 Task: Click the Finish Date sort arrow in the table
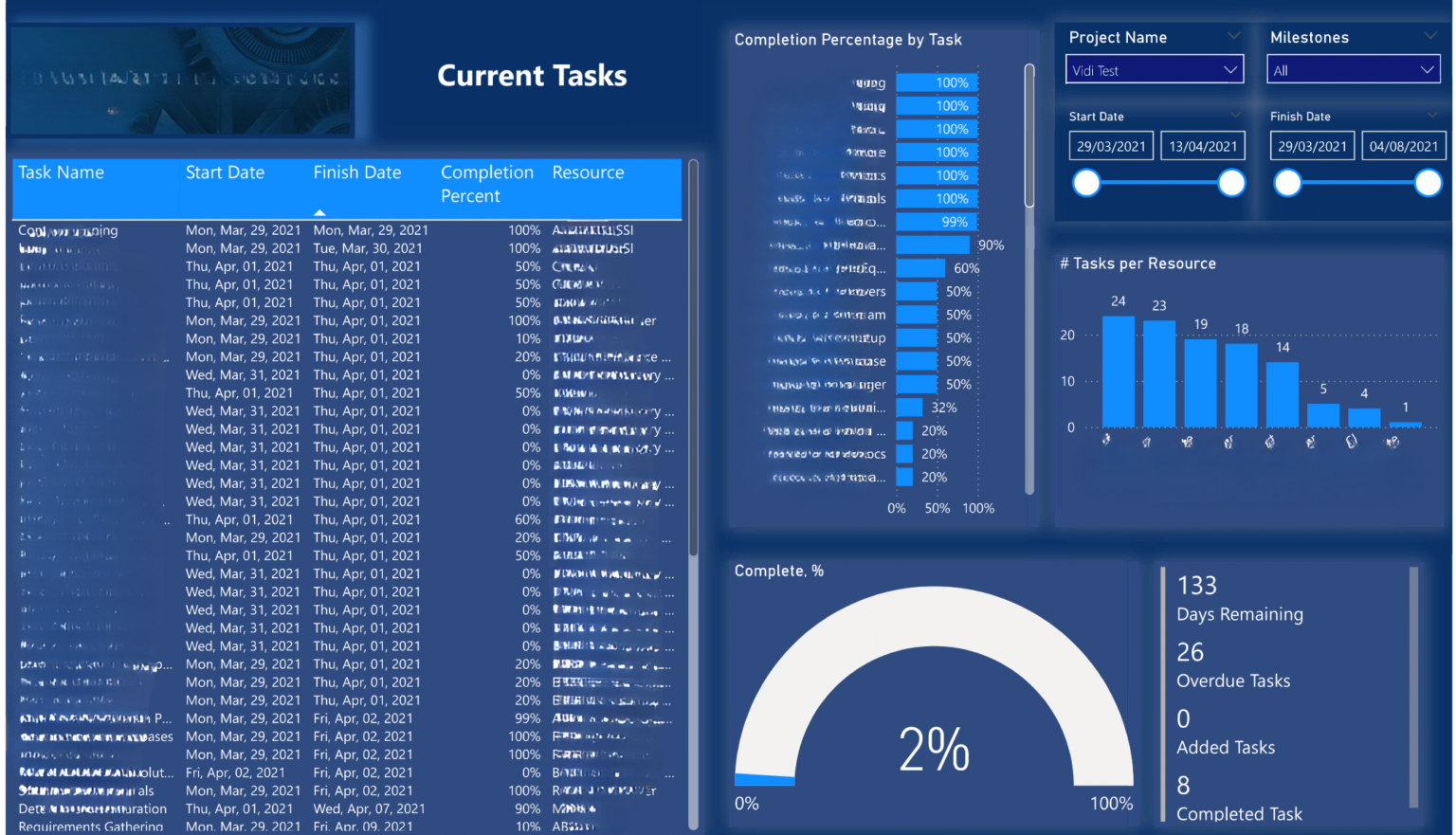(320, 210)
